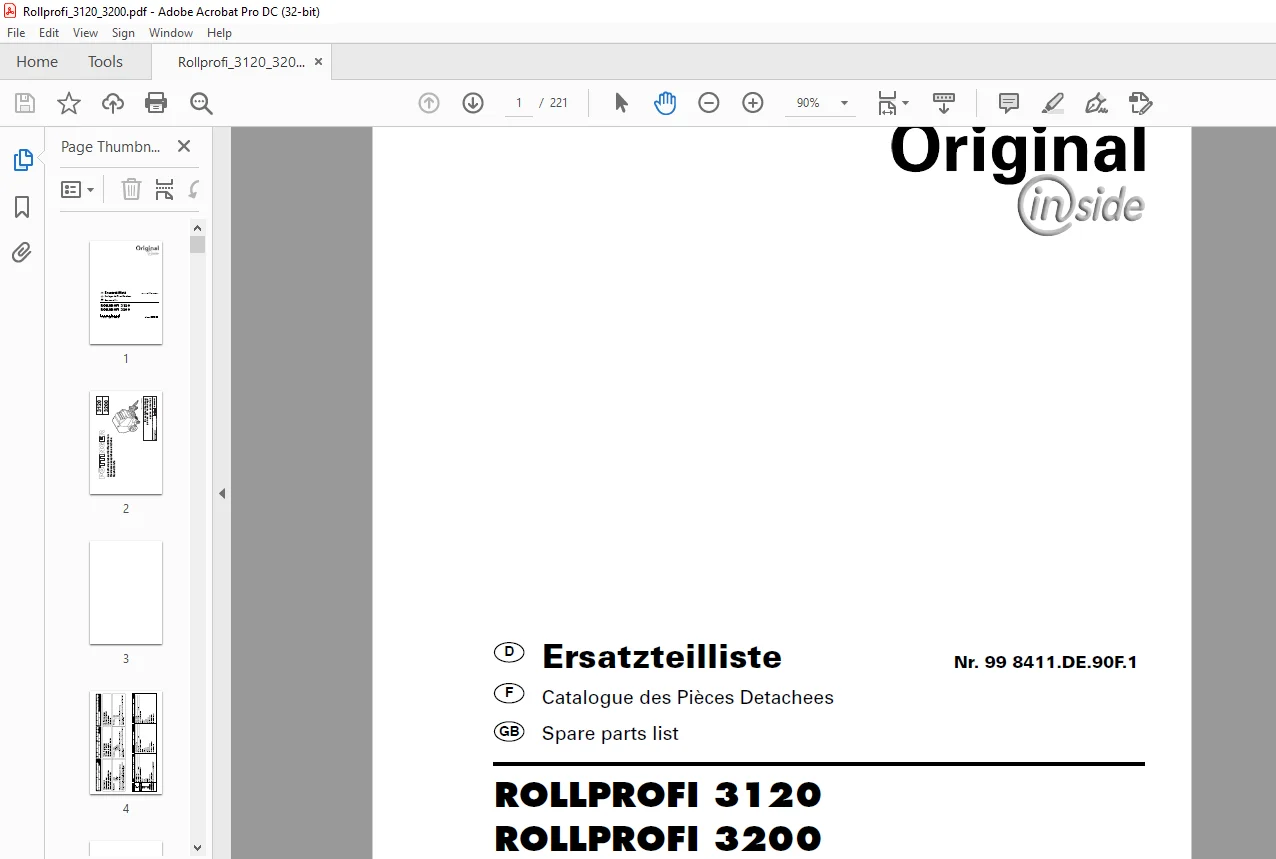This screenshot has width=1276, height=859.
Task: Toggle the Bookmarks panel icon
Action: point(22,207)
